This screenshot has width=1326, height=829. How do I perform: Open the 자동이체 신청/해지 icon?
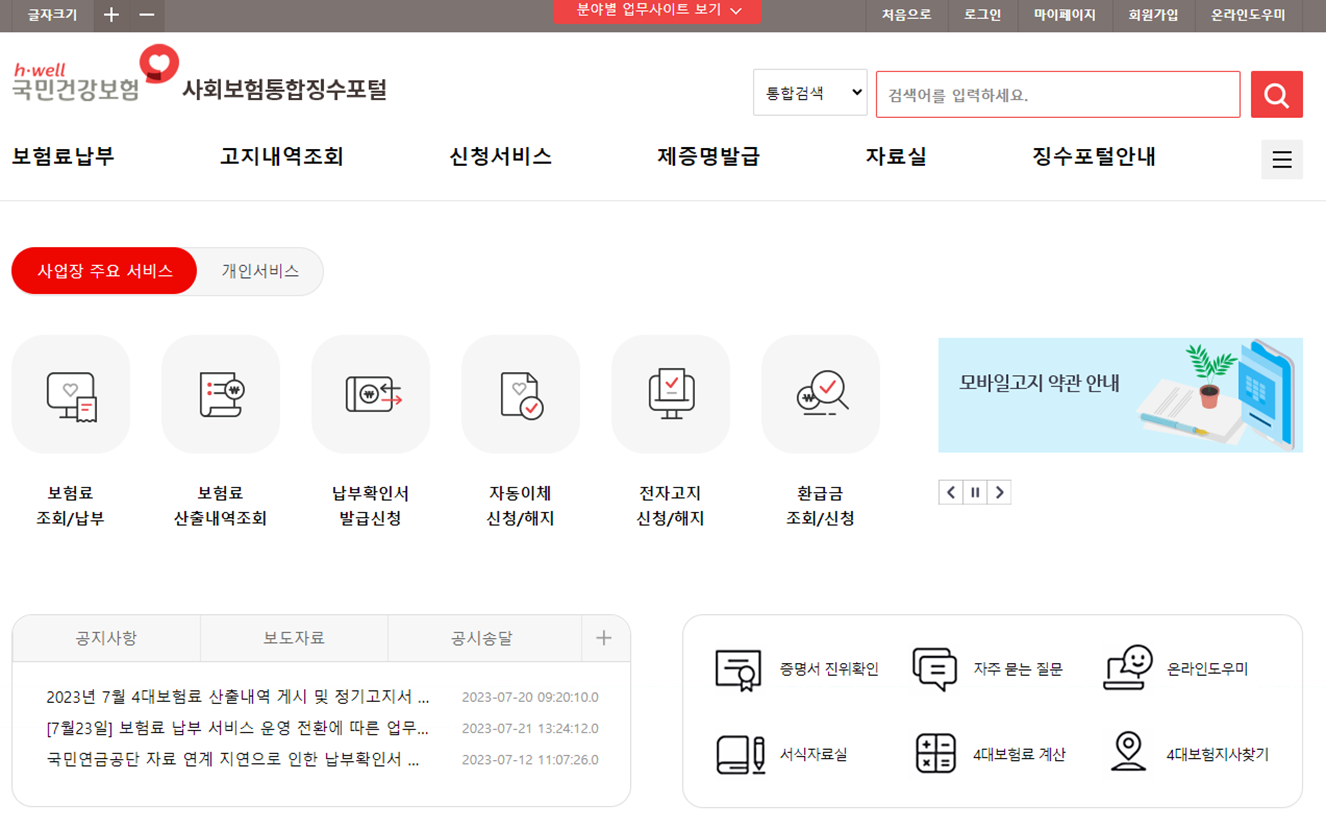pyautogui.click(x=521, y=394)
